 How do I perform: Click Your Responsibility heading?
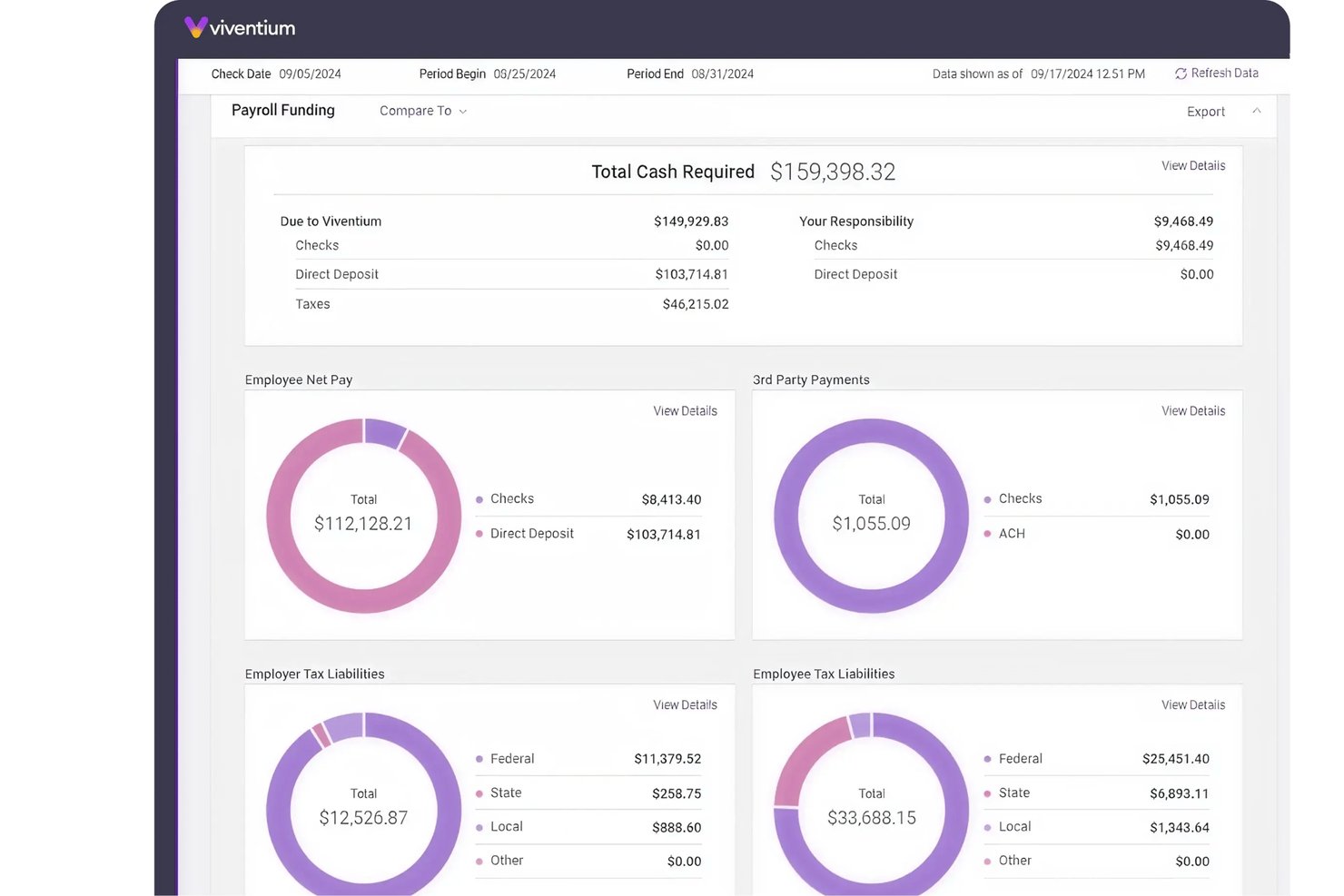click(856, 222)
